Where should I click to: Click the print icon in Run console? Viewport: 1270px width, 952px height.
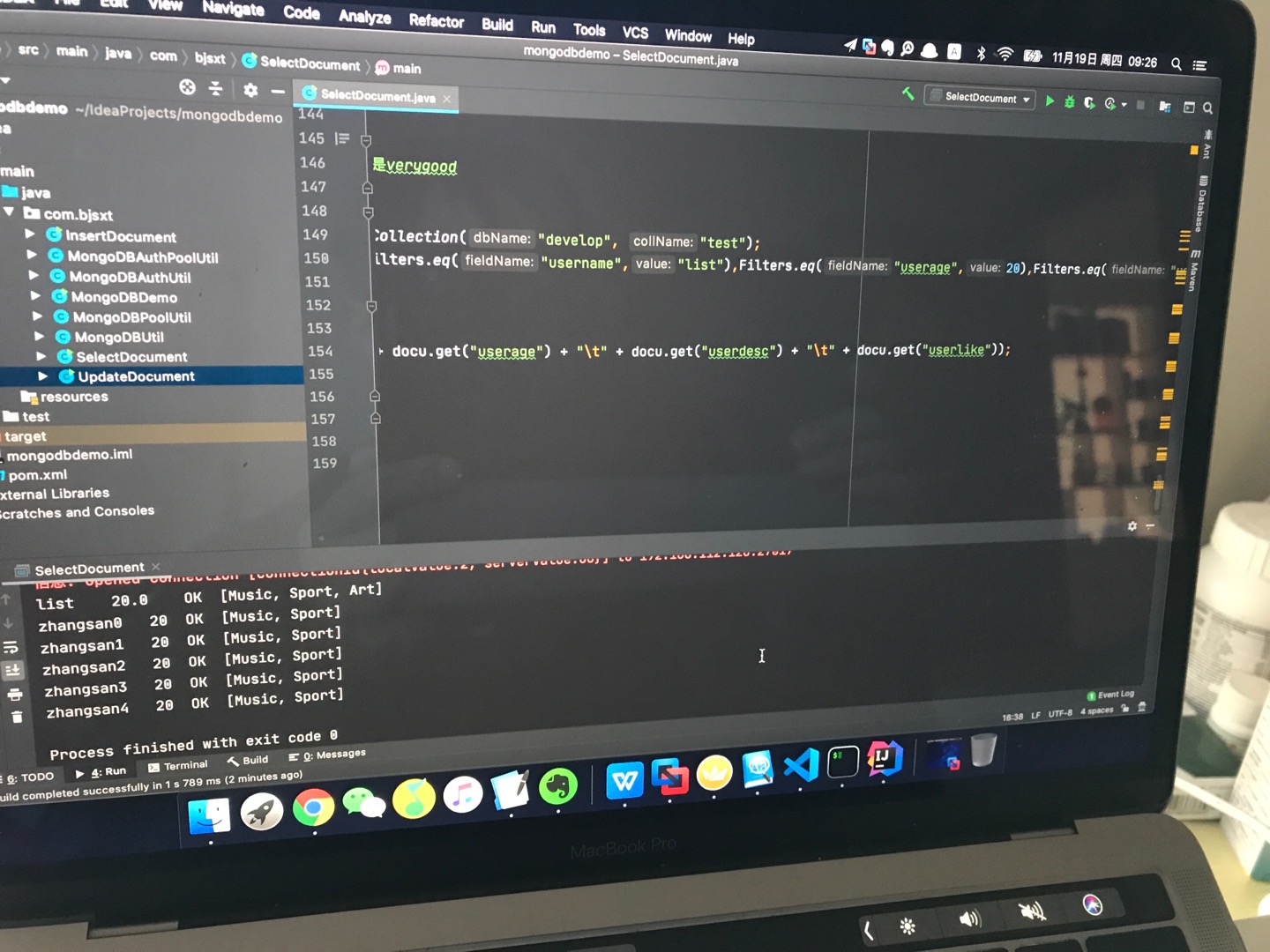tap(15, 695)
